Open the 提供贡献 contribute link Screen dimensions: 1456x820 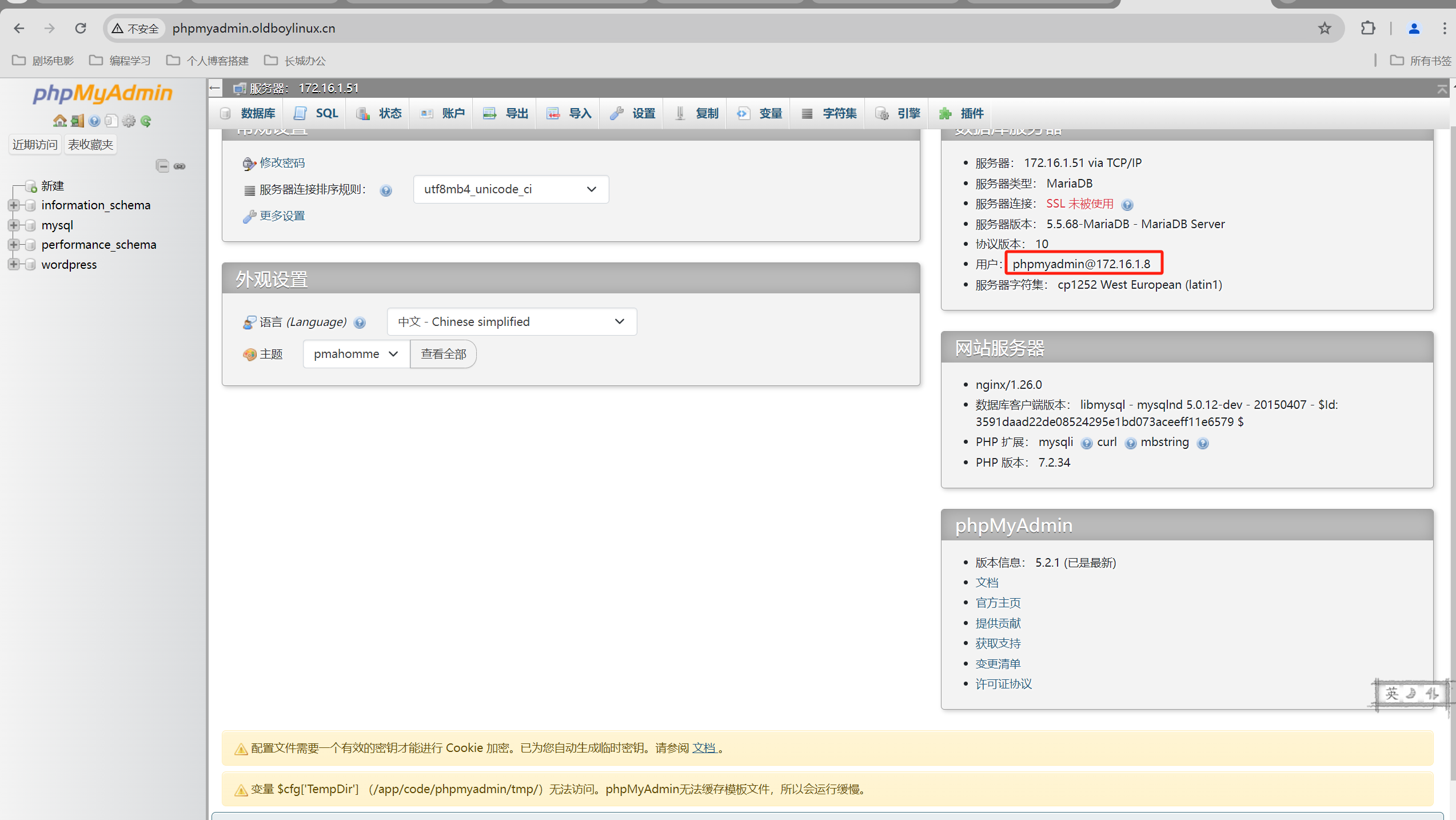(998, 623)
